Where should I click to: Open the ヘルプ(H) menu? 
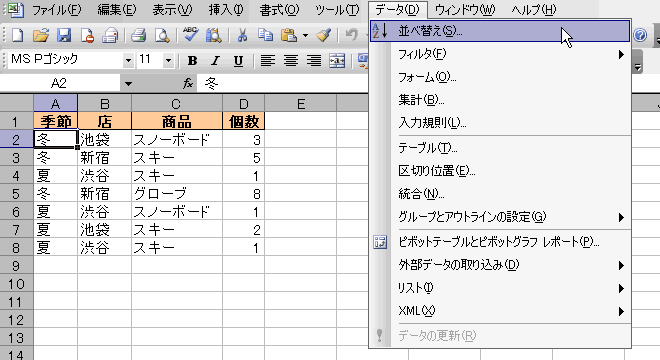tap(534, 10)
